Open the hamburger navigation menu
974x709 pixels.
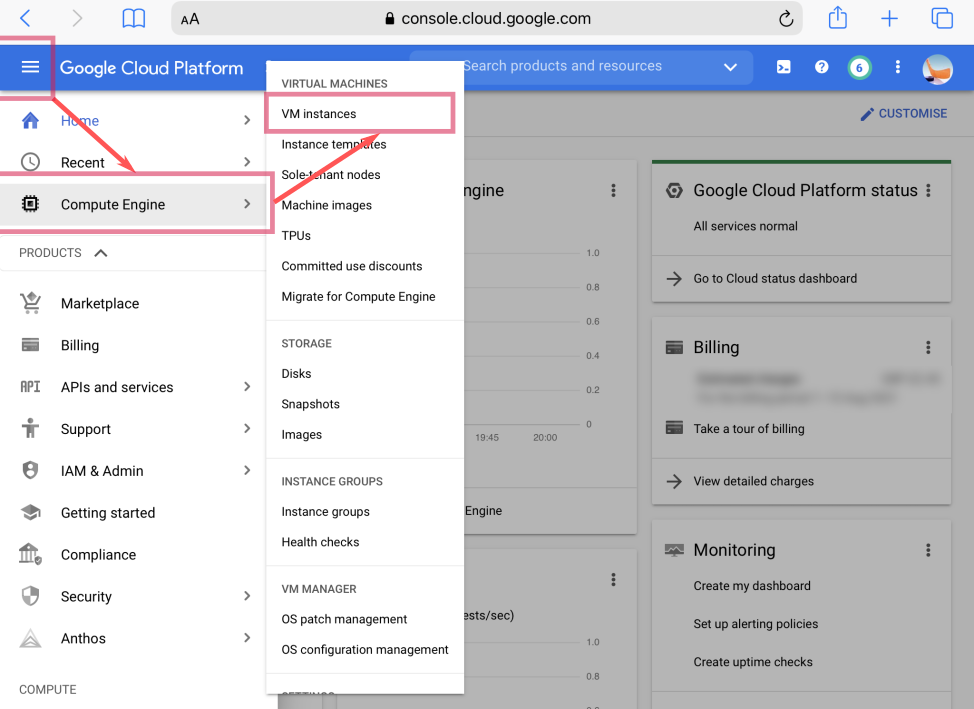(x=30, y=67)
